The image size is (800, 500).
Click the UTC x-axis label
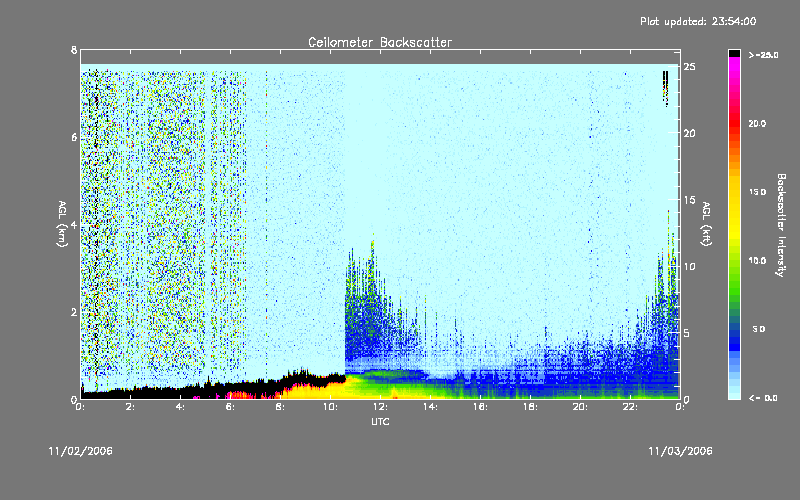tap(380, 421)
